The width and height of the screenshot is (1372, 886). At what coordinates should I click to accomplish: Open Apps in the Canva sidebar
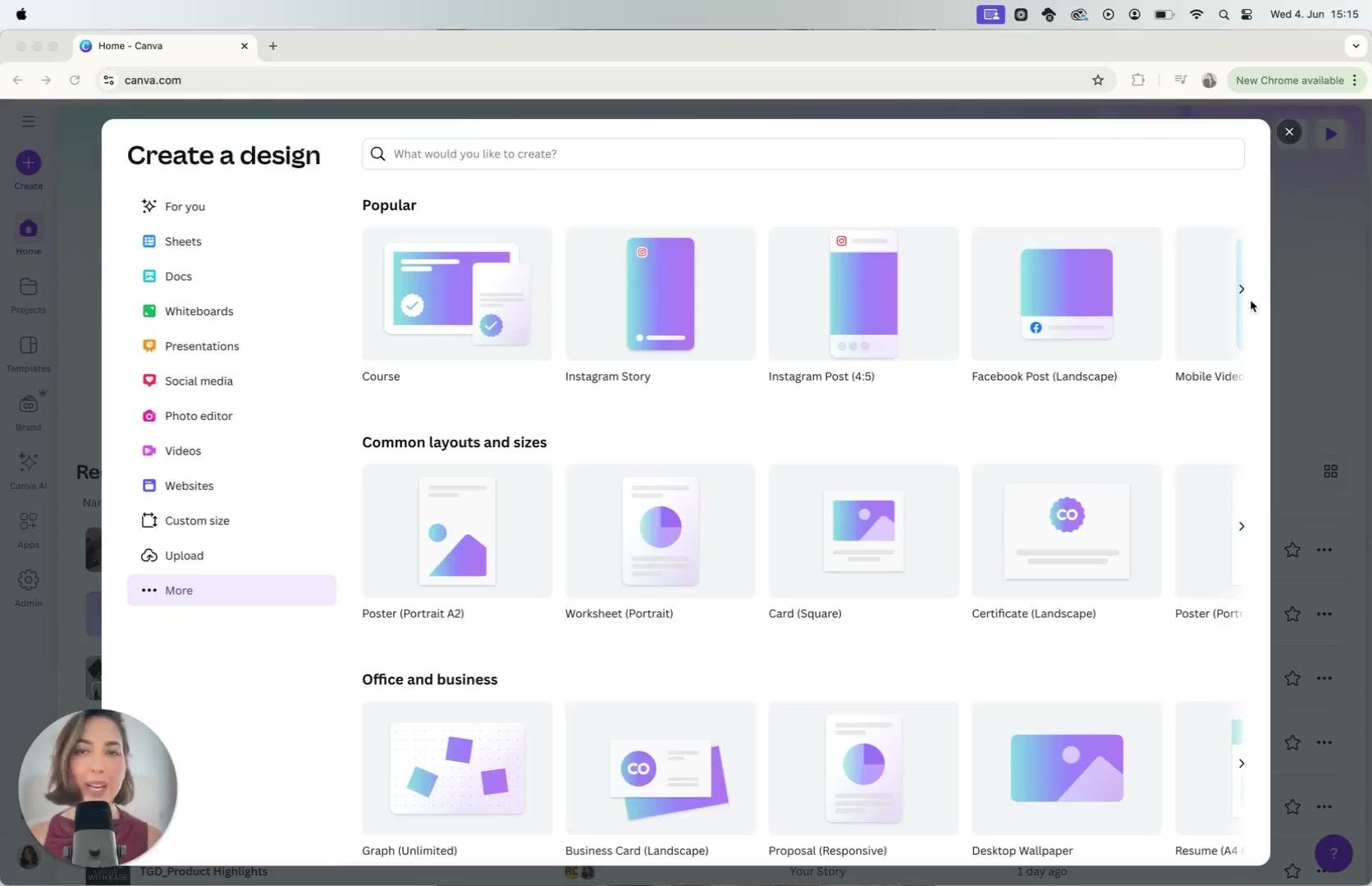29,529
